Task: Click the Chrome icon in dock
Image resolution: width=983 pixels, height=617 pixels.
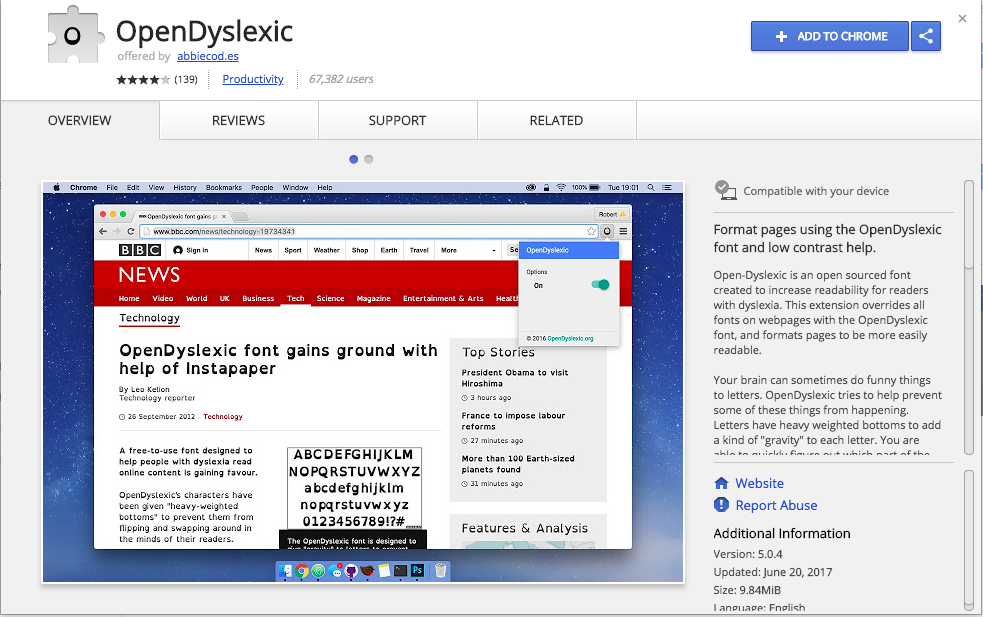Action: coord(302,571)
